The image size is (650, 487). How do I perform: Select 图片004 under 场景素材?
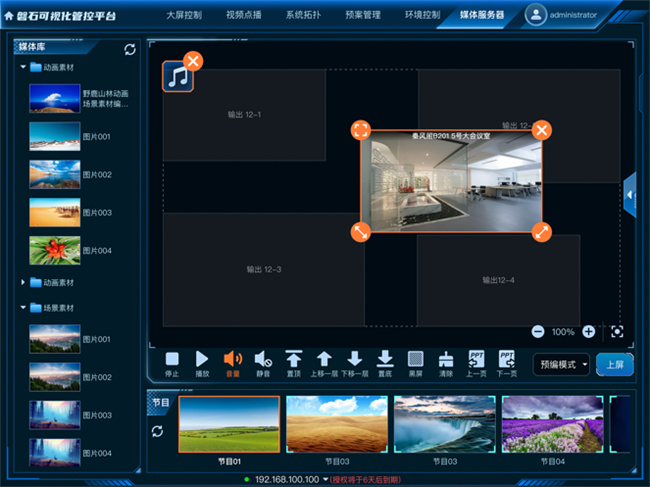coord(55,453)
